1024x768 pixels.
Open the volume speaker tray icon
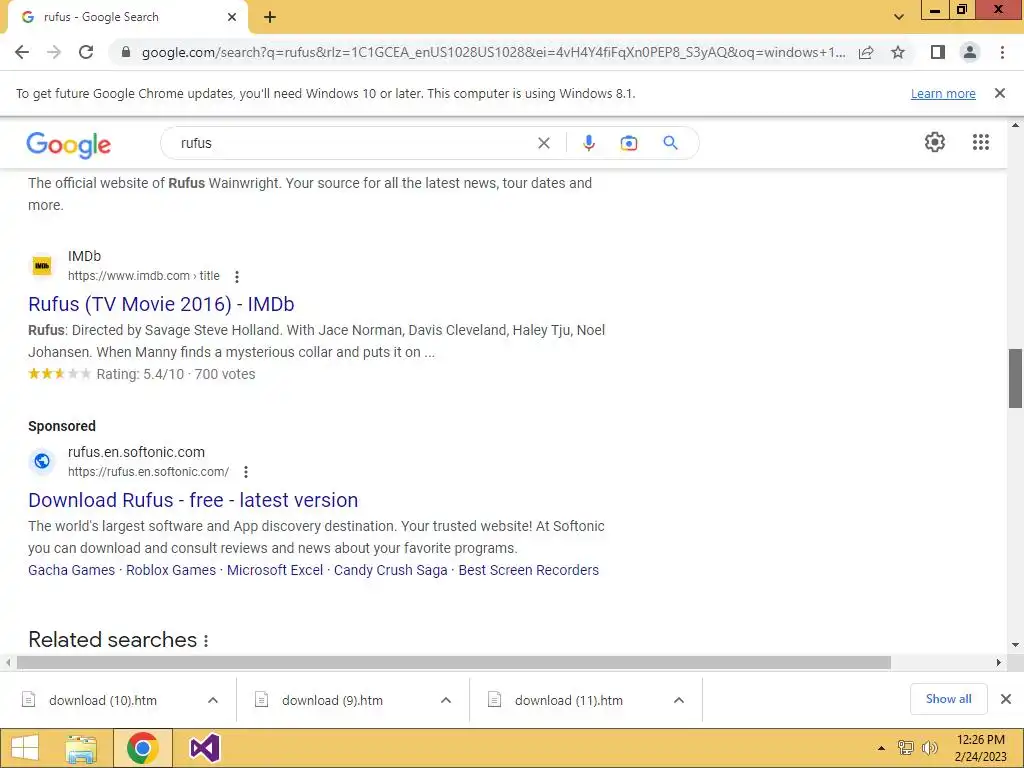[x=929, y=748]
